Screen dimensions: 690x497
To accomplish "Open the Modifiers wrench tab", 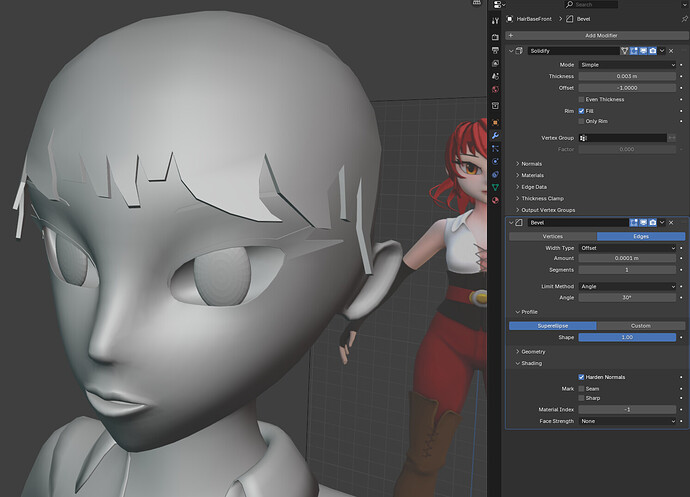I will [495, 136].
